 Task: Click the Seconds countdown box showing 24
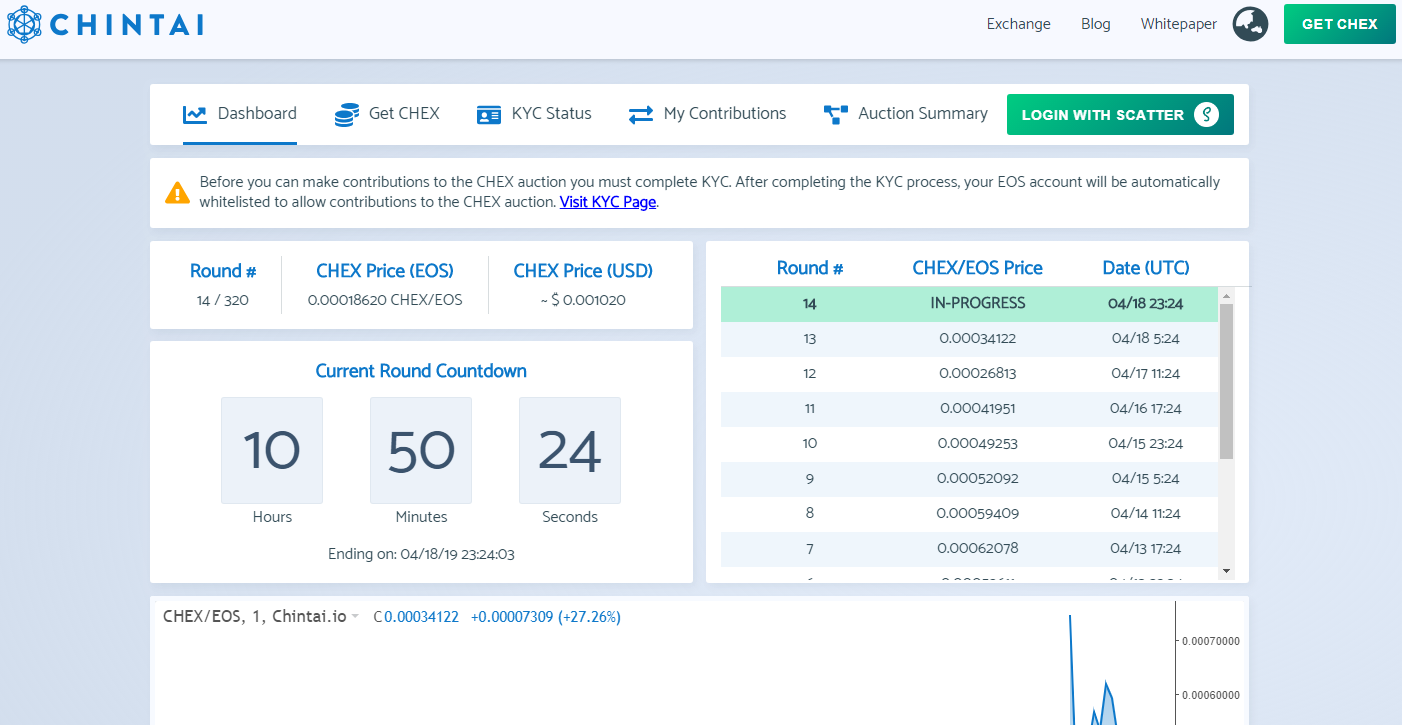[x=570, y=450]
